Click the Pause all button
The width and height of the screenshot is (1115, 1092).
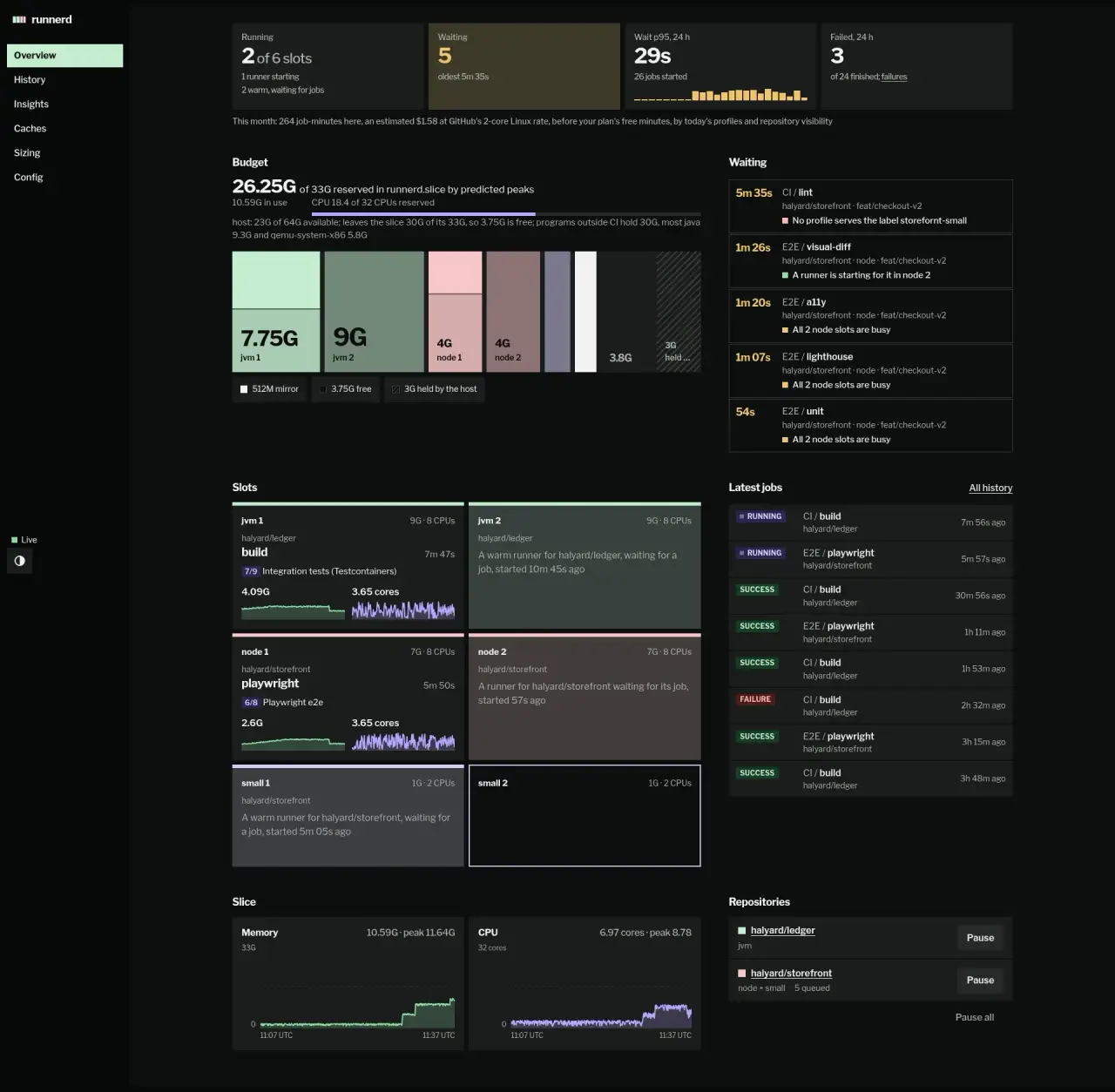pyautogui.click(x=975, y=1017)
